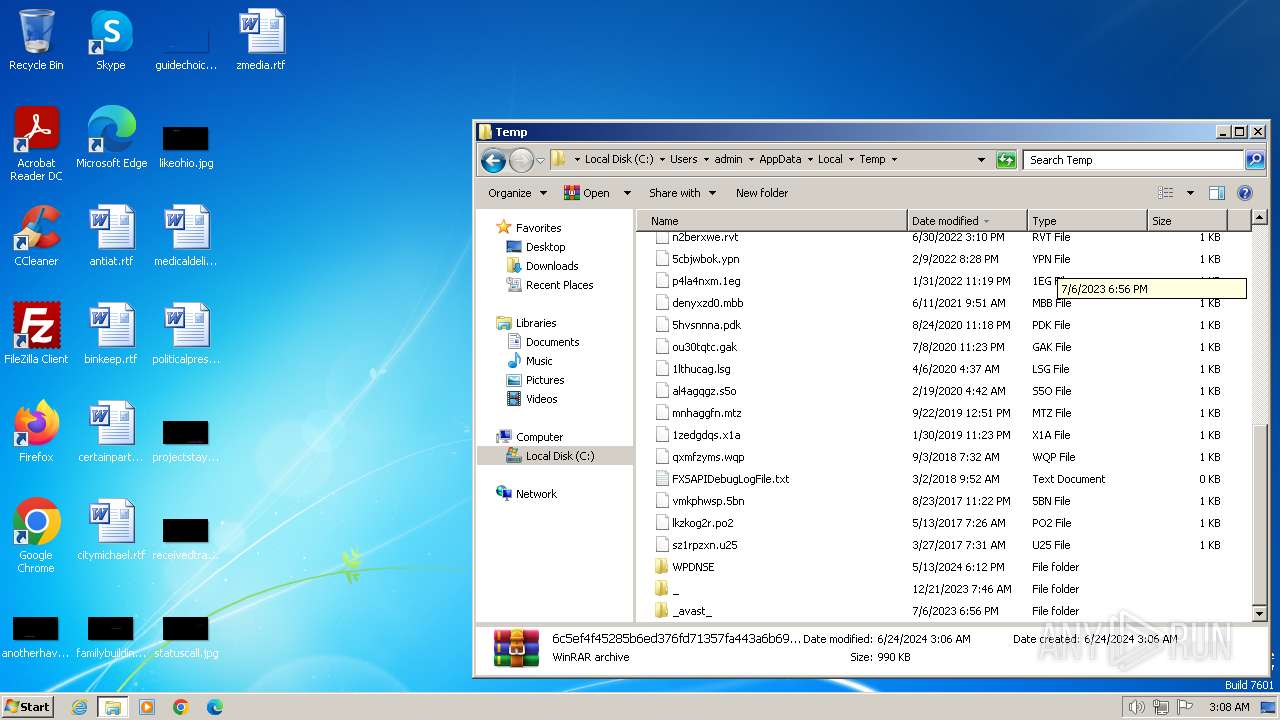
Task: Select Desktop under Favorites
Action: click(x=545, y=247)
